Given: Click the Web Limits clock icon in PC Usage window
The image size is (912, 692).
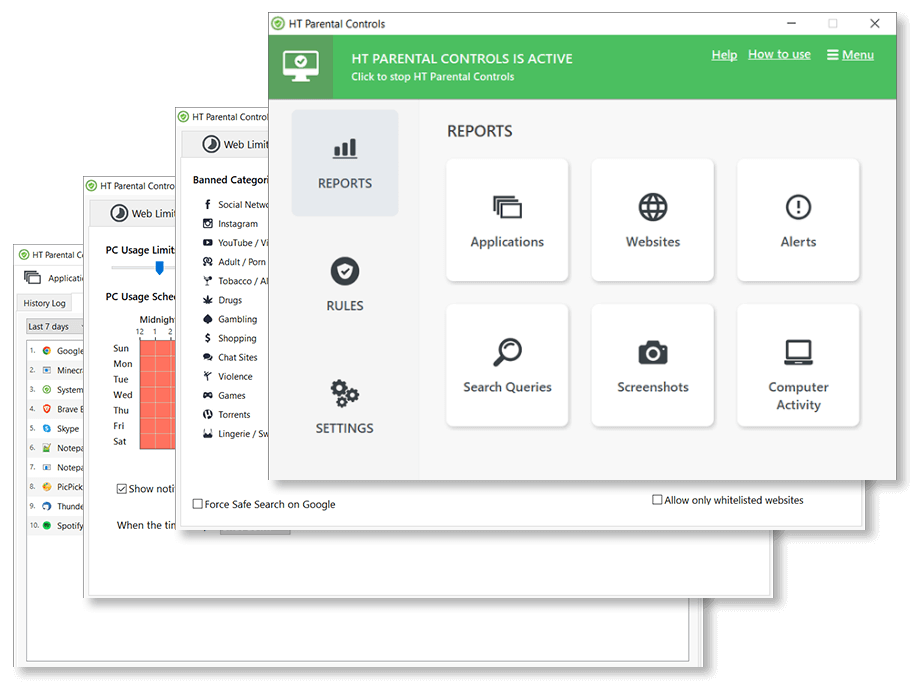Looking at the screenshot, I should (x=119, y=213).
